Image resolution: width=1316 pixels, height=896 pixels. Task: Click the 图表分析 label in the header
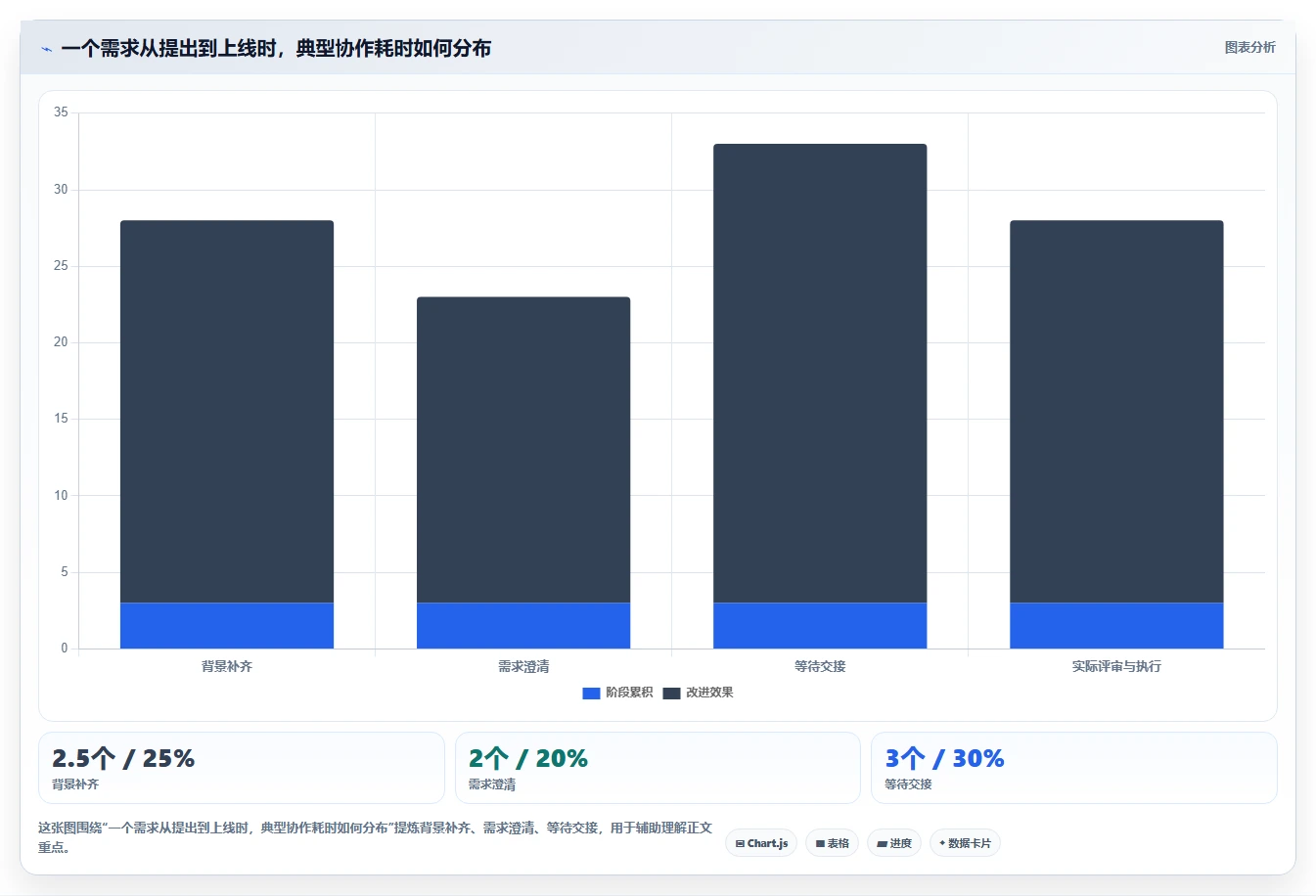click(x=1249, y=47)
